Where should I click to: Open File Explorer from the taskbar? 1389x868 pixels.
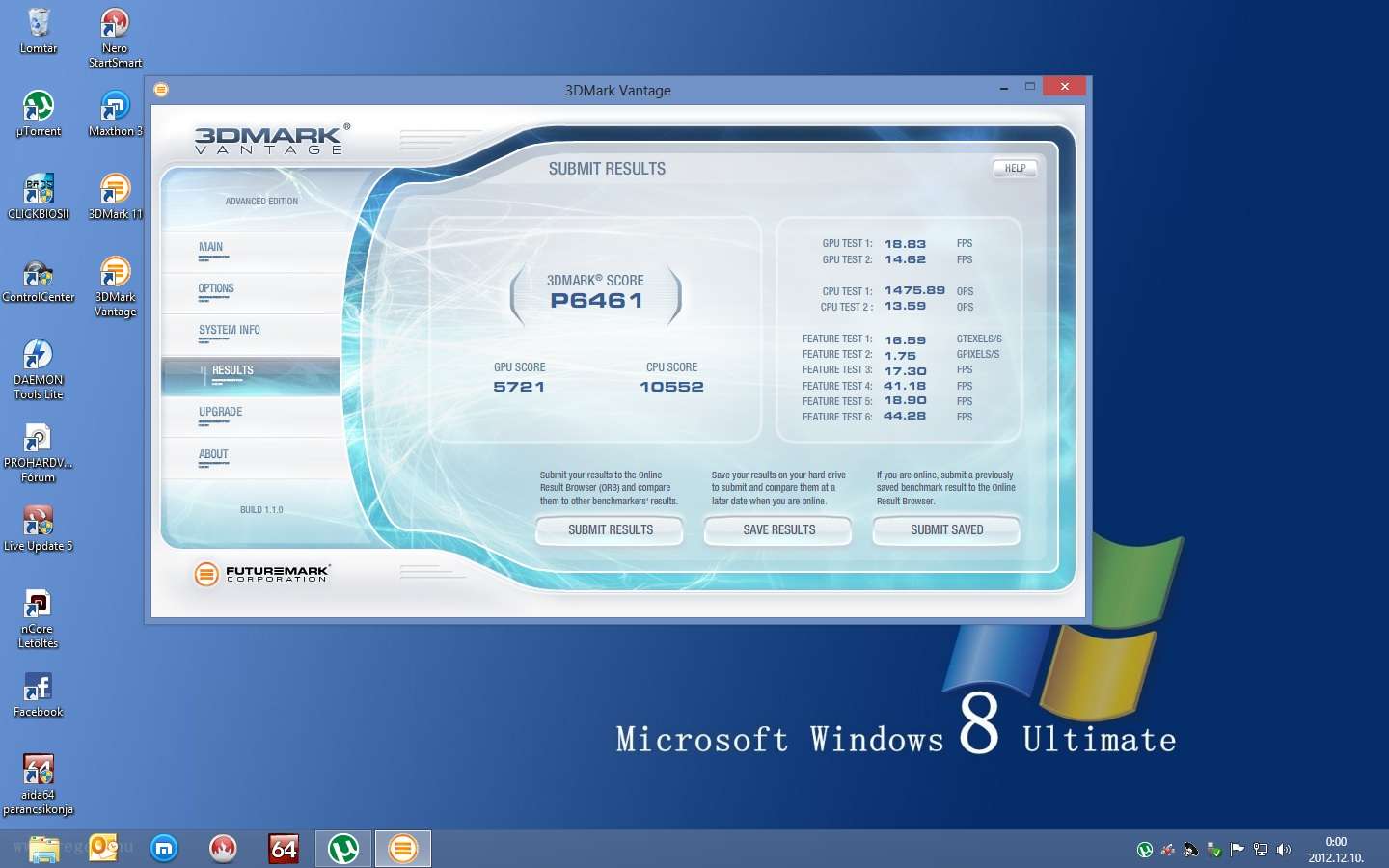[44, 849]
